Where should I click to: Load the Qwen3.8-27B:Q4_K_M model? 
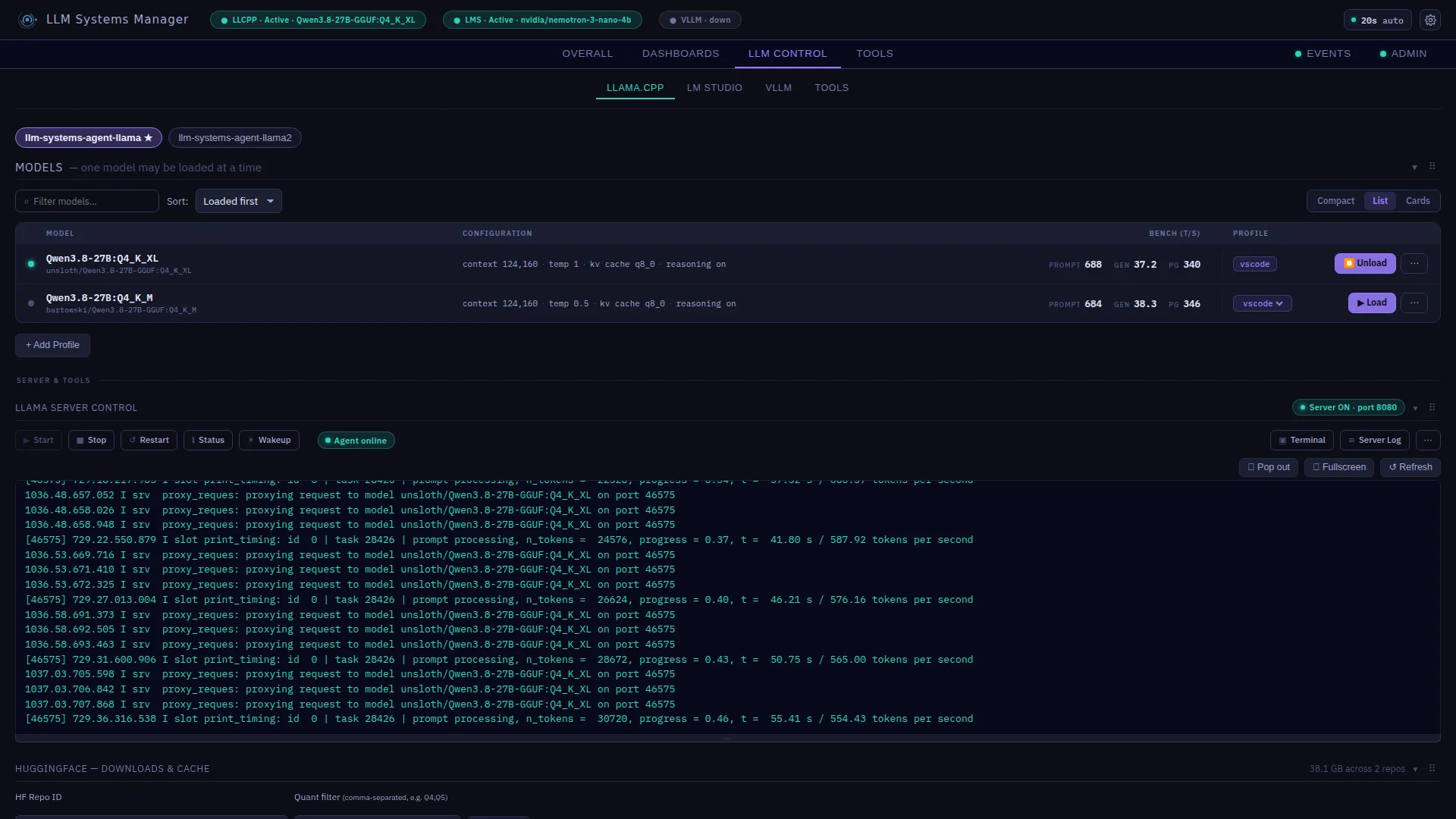tap(1372, 303)
